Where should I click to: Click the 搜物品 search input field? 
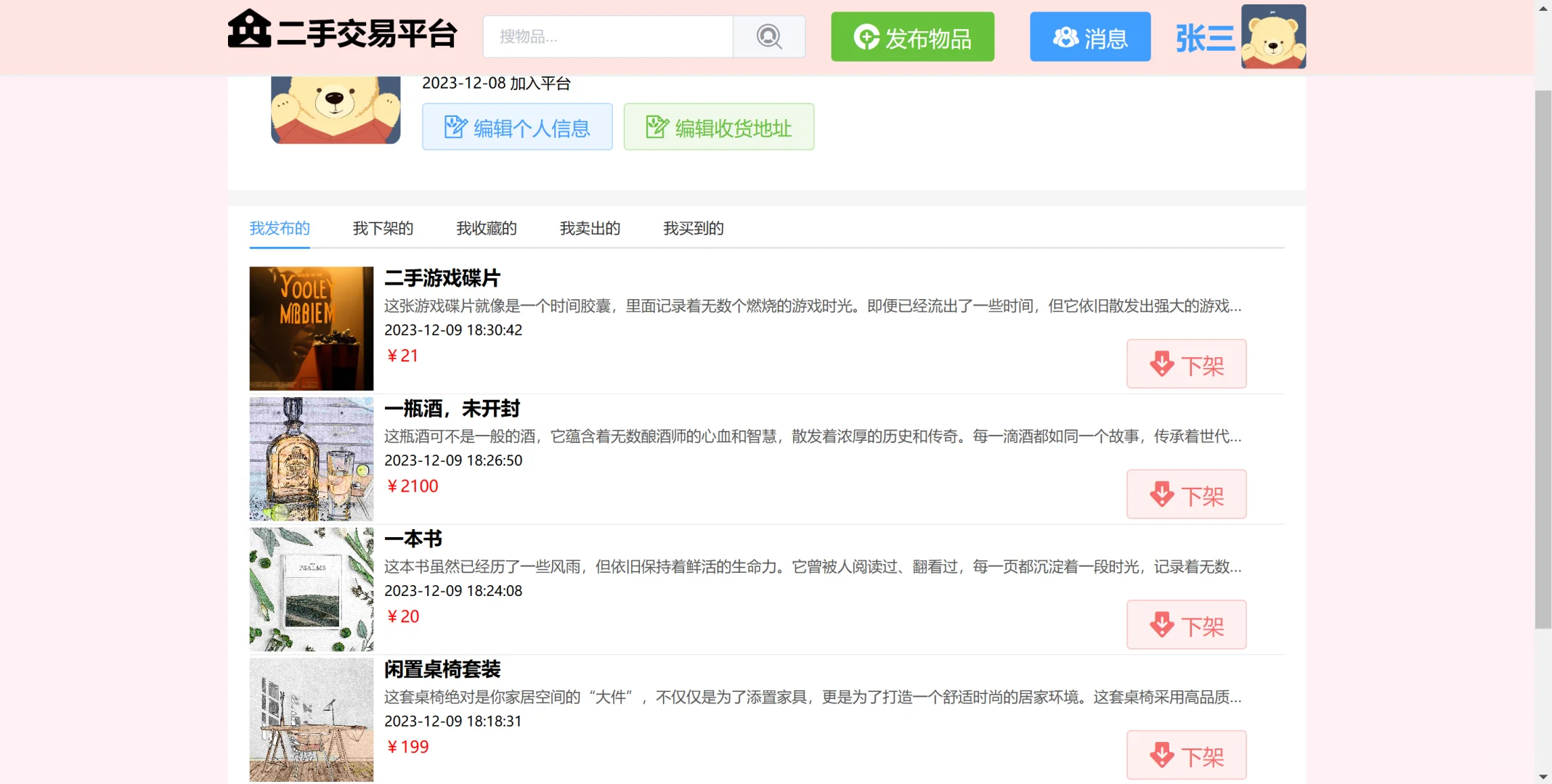(x=607, y=36)
